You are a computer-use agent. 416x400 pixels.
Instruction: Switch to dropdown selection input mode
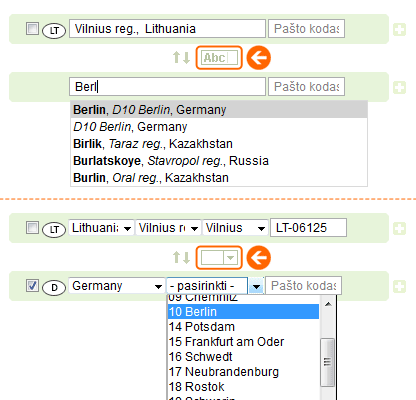(219, 258)
